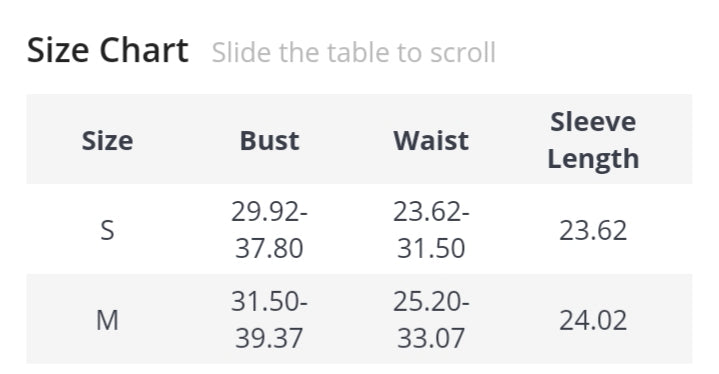The width and height of the screenshot is (719, 374).
Task: Click the M size row label
Action: point(107,320)
